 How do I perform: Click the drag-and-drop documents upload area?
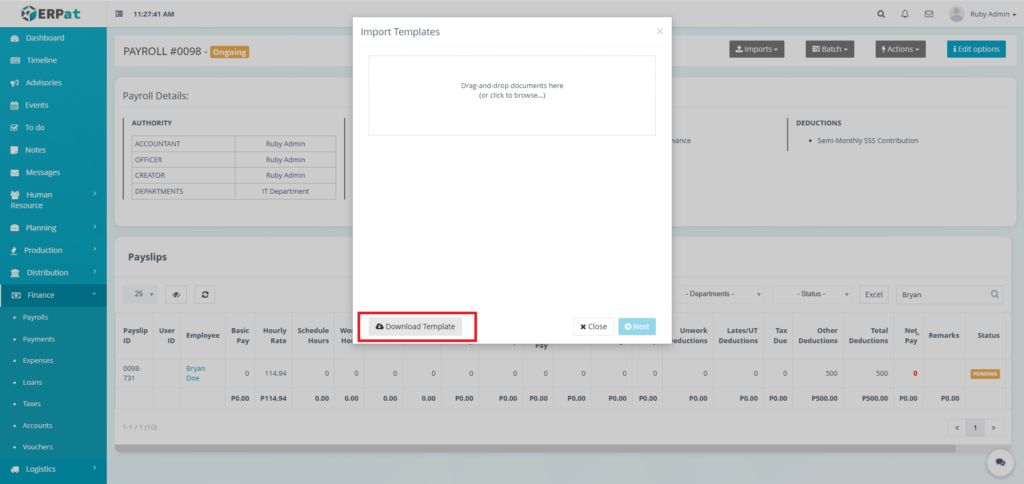512,95
